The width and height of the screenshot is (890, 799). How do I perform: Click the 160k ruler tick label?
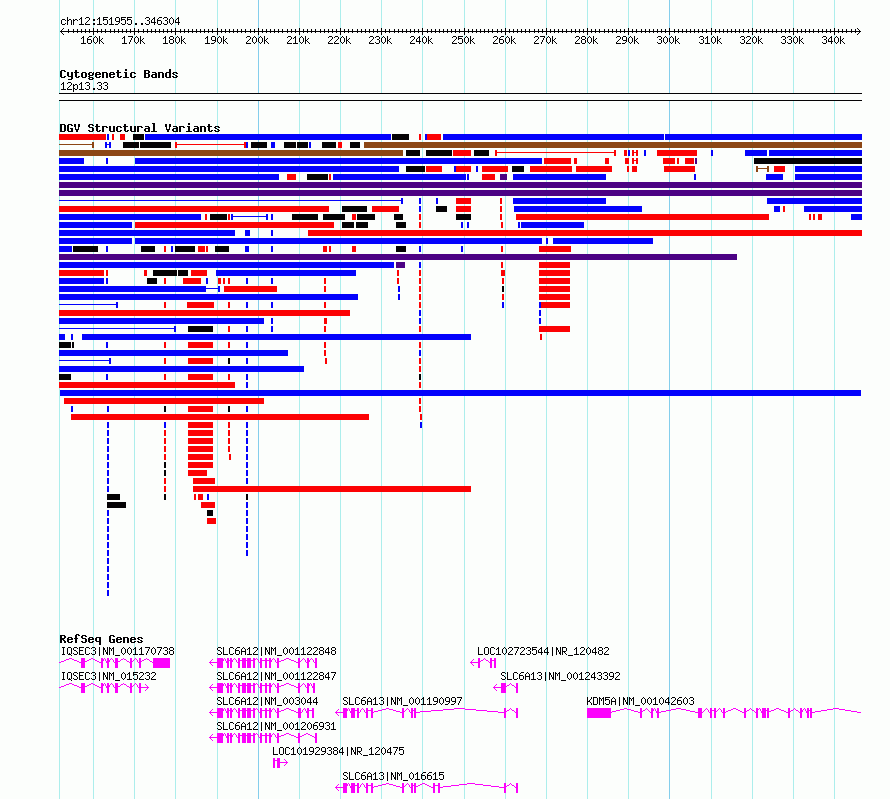tap(92, 40)
